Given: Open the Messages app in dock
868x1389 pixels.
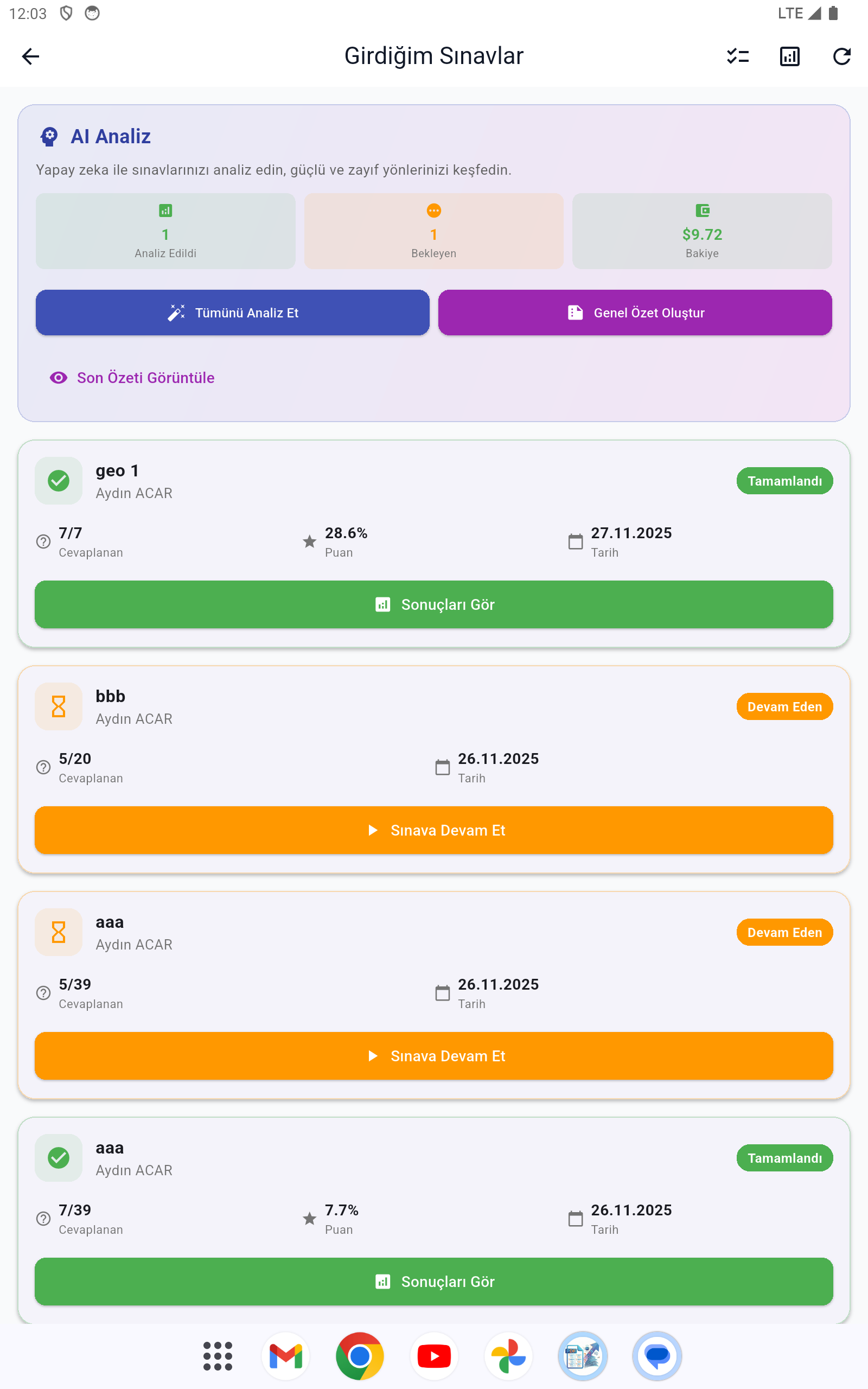Looking at the screenshot, I should coord(657,1356).
